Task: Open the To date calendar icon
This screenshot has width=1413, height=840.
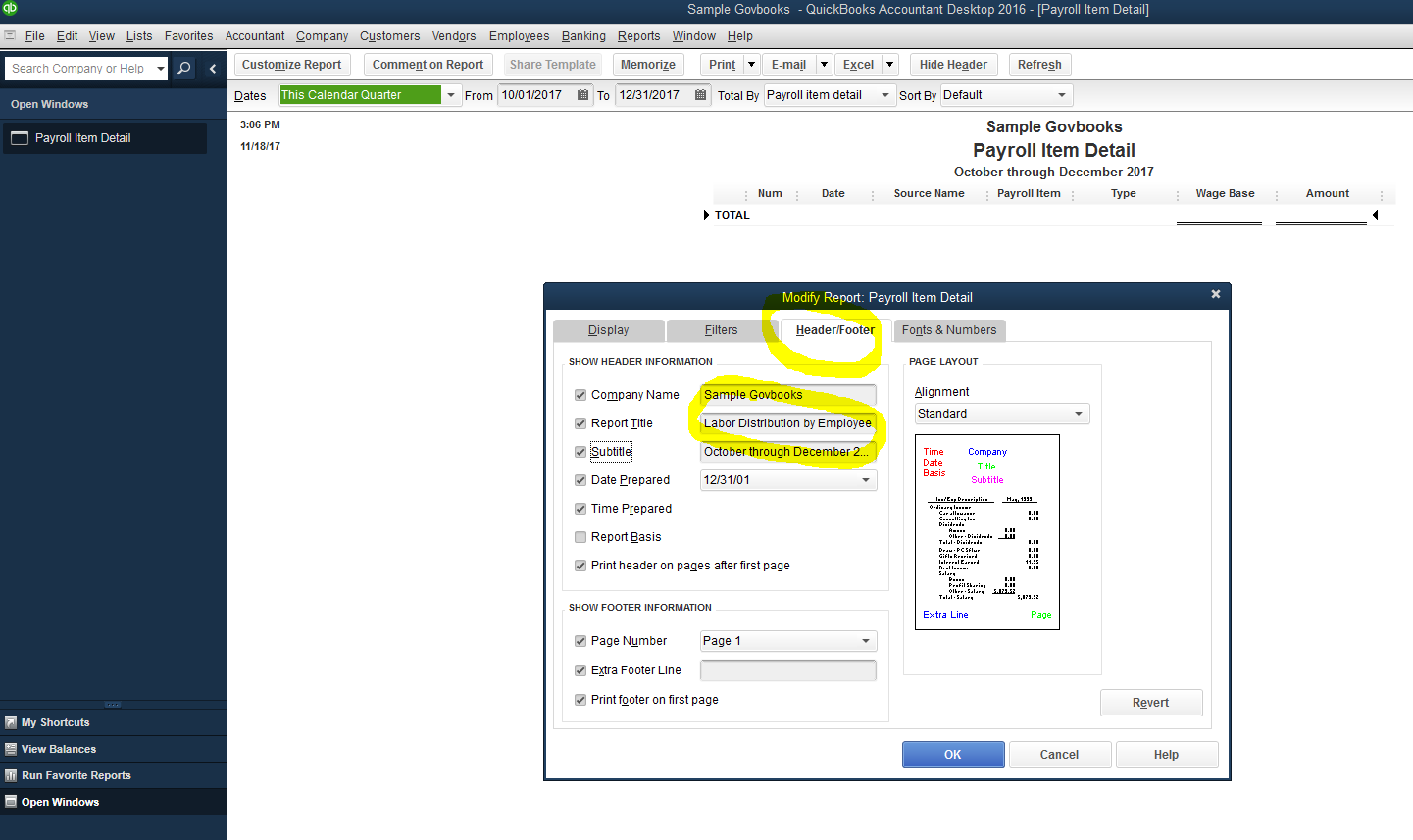Action: click(699, 95)
